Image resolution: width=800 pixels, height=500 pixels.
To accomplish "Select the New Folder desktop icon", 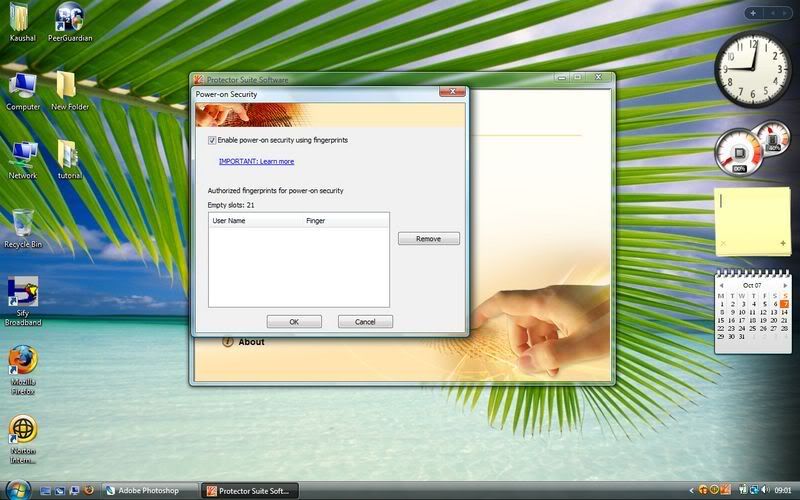I will coord(69,91).
